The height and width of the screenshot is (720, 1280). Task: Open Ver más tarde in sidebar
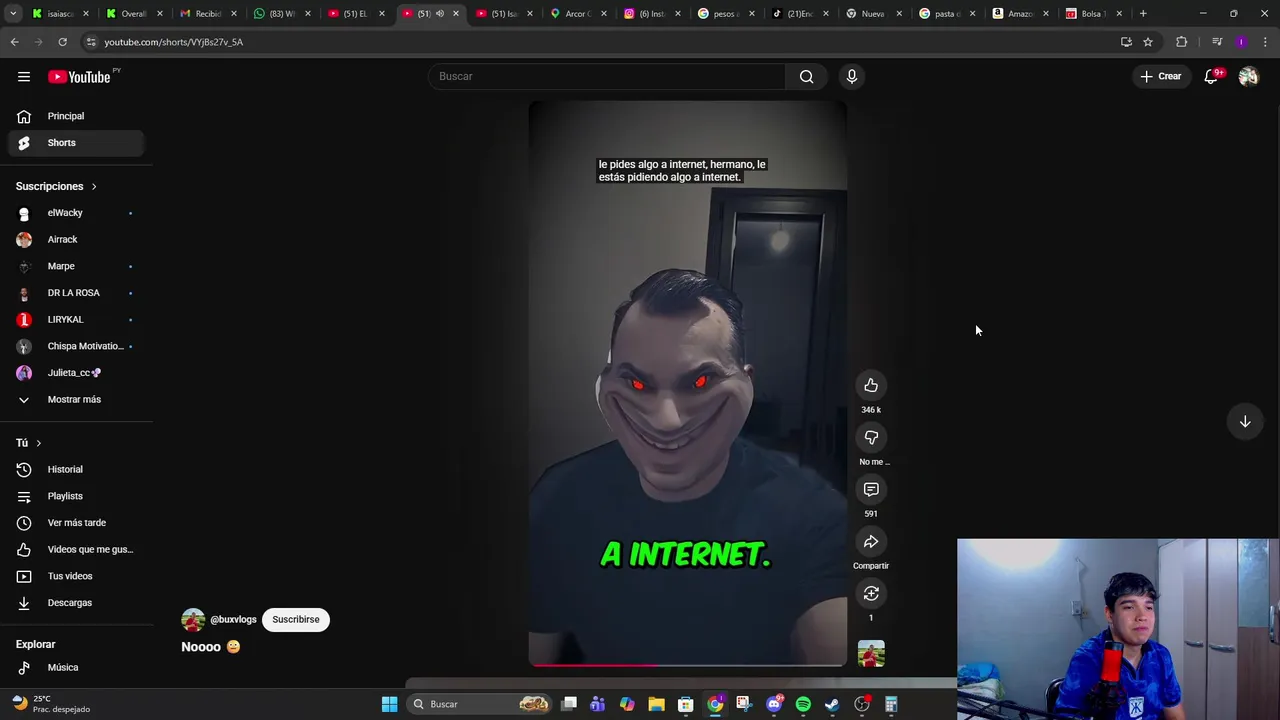[x=76, y=522]
